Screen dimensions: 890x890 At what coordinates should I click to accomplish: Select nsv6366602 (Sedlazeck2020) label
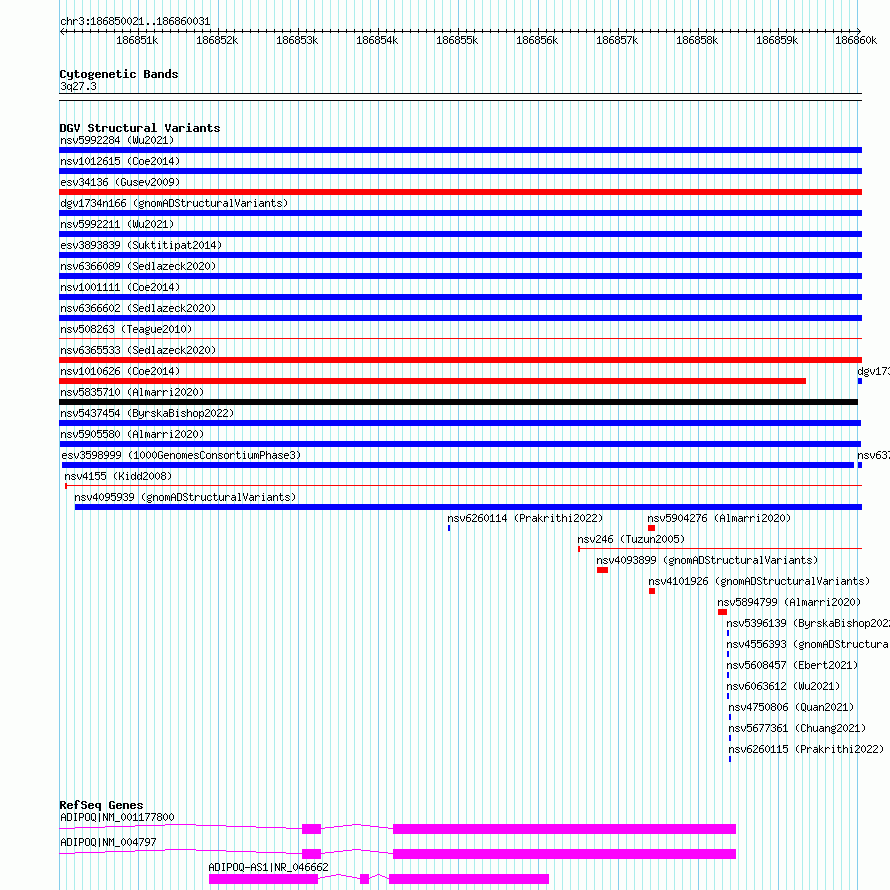click(x=138, y=308)
